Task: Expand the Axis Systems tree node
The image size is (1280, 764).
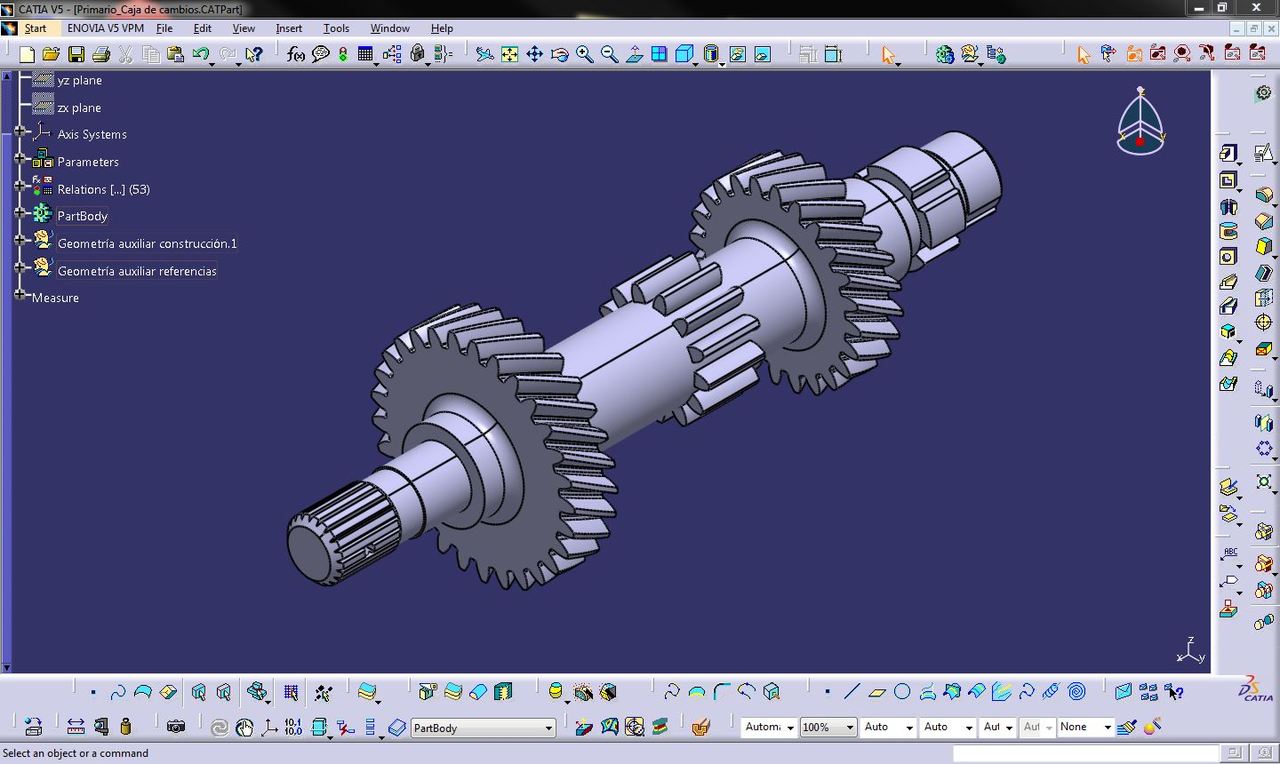Action: pyautogui.click(x=20, y=132)
